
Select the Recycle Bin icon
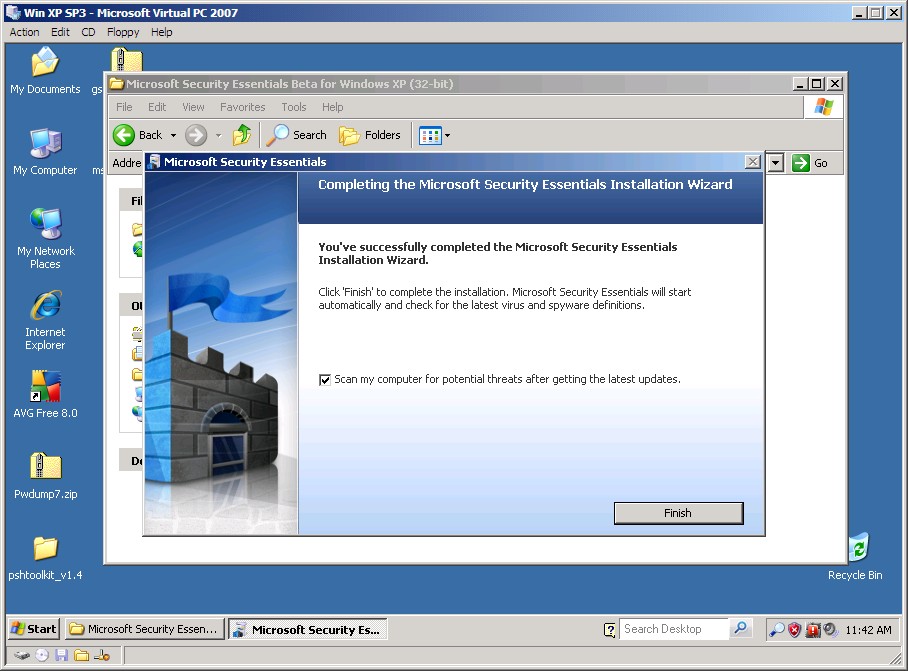855,557
